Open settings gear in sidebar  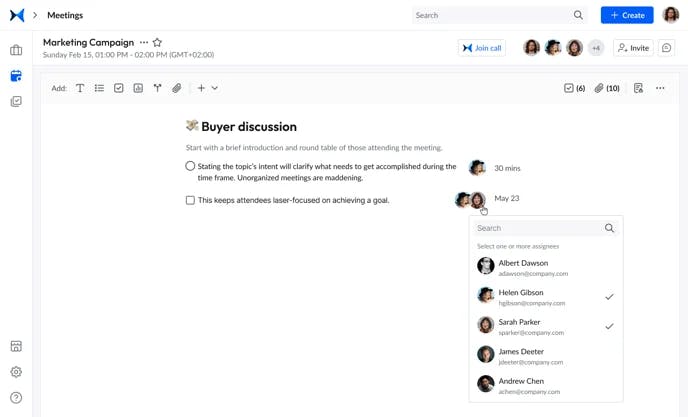[x=16, y=372]
